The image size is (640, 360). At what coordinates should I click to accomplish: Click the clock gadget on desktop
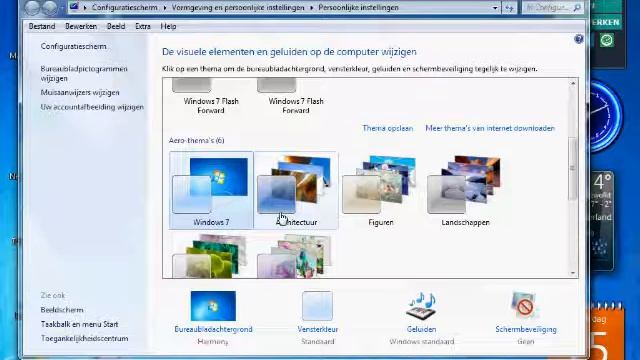606,116
